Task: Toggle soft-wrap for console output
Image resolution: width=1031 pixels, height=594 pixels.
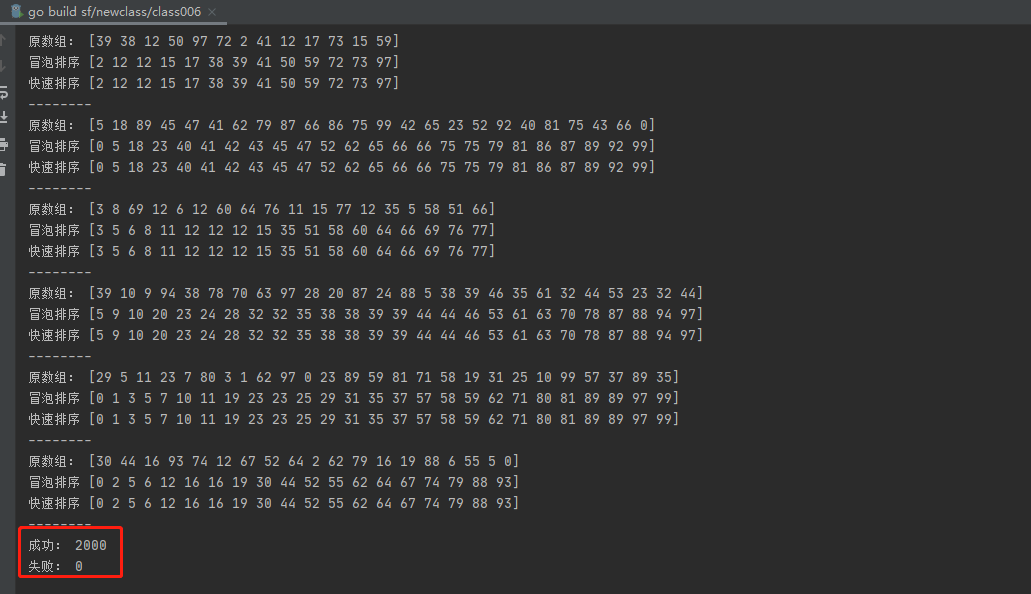Action: pyautogui.click(x=3, y=92)
